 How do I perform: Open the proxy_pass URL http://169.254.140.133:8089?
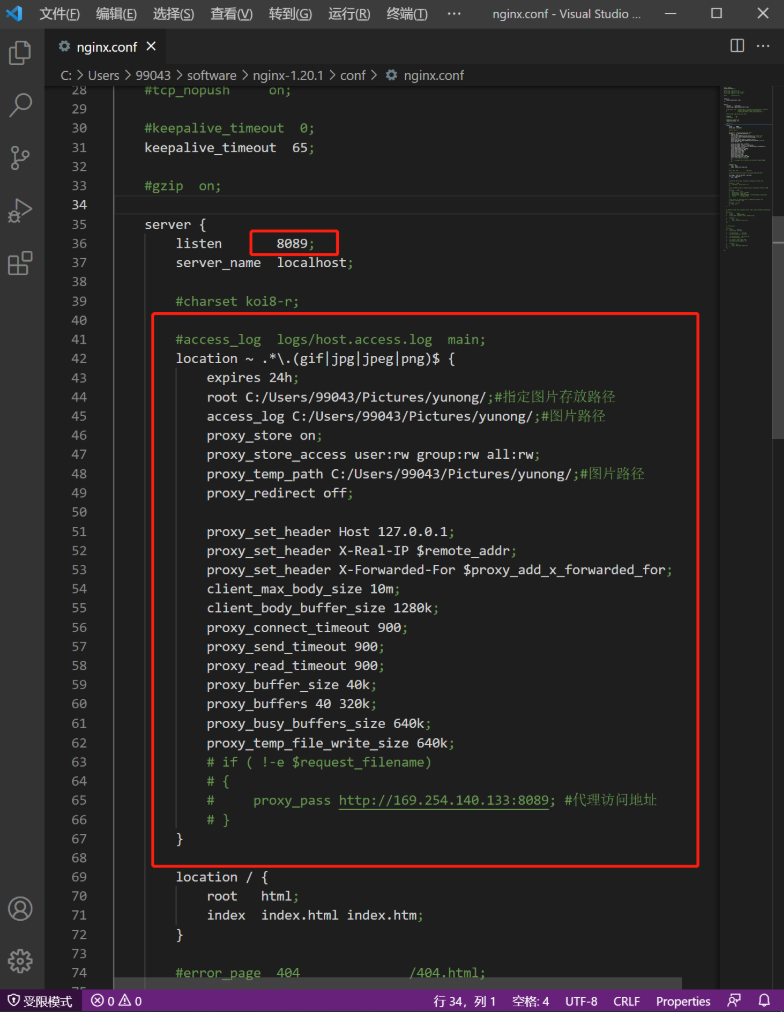coord(444,800)
